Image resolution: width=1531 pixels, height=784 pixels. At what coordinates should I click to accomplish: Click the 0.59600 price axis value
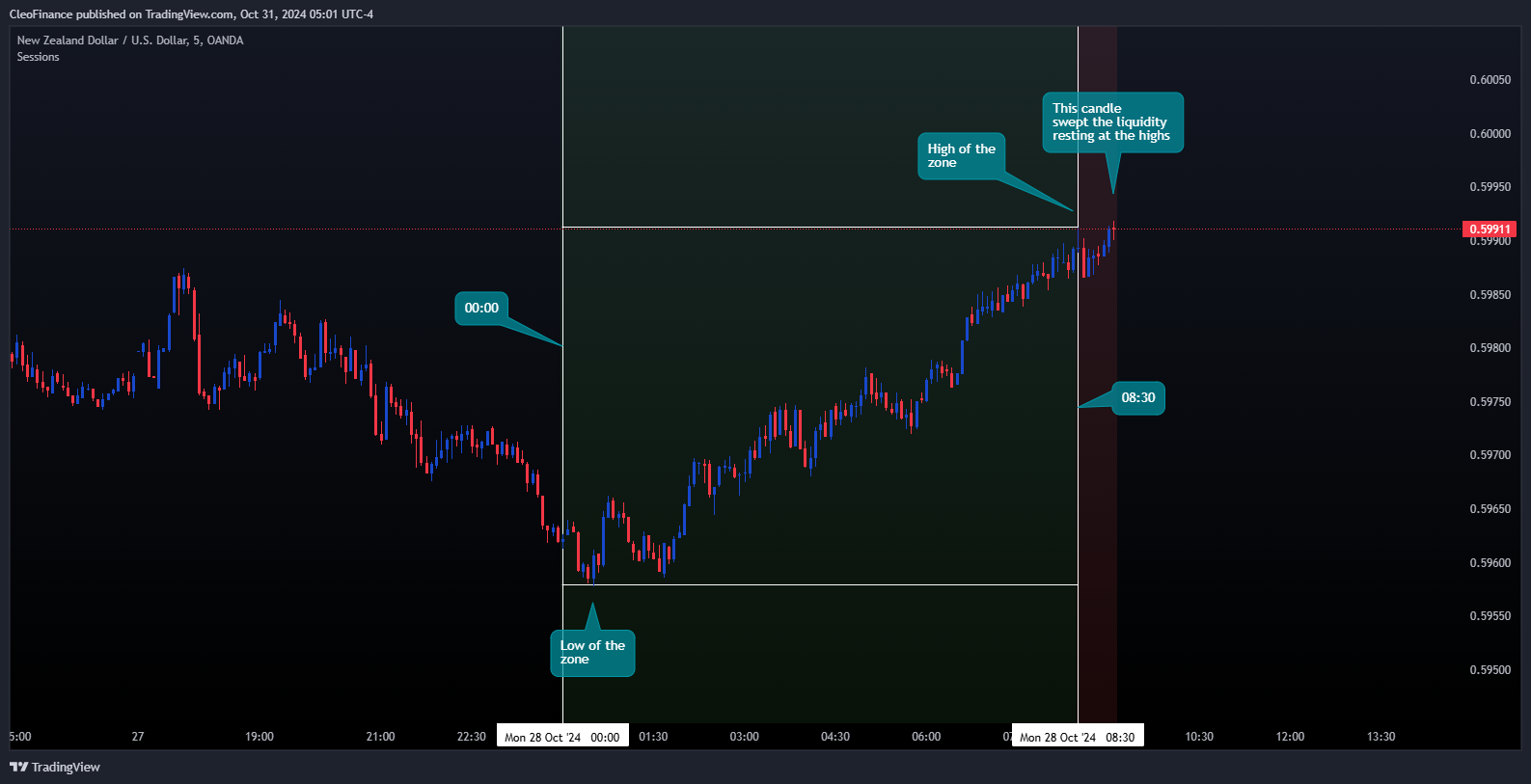click(x=1490, y=563)
